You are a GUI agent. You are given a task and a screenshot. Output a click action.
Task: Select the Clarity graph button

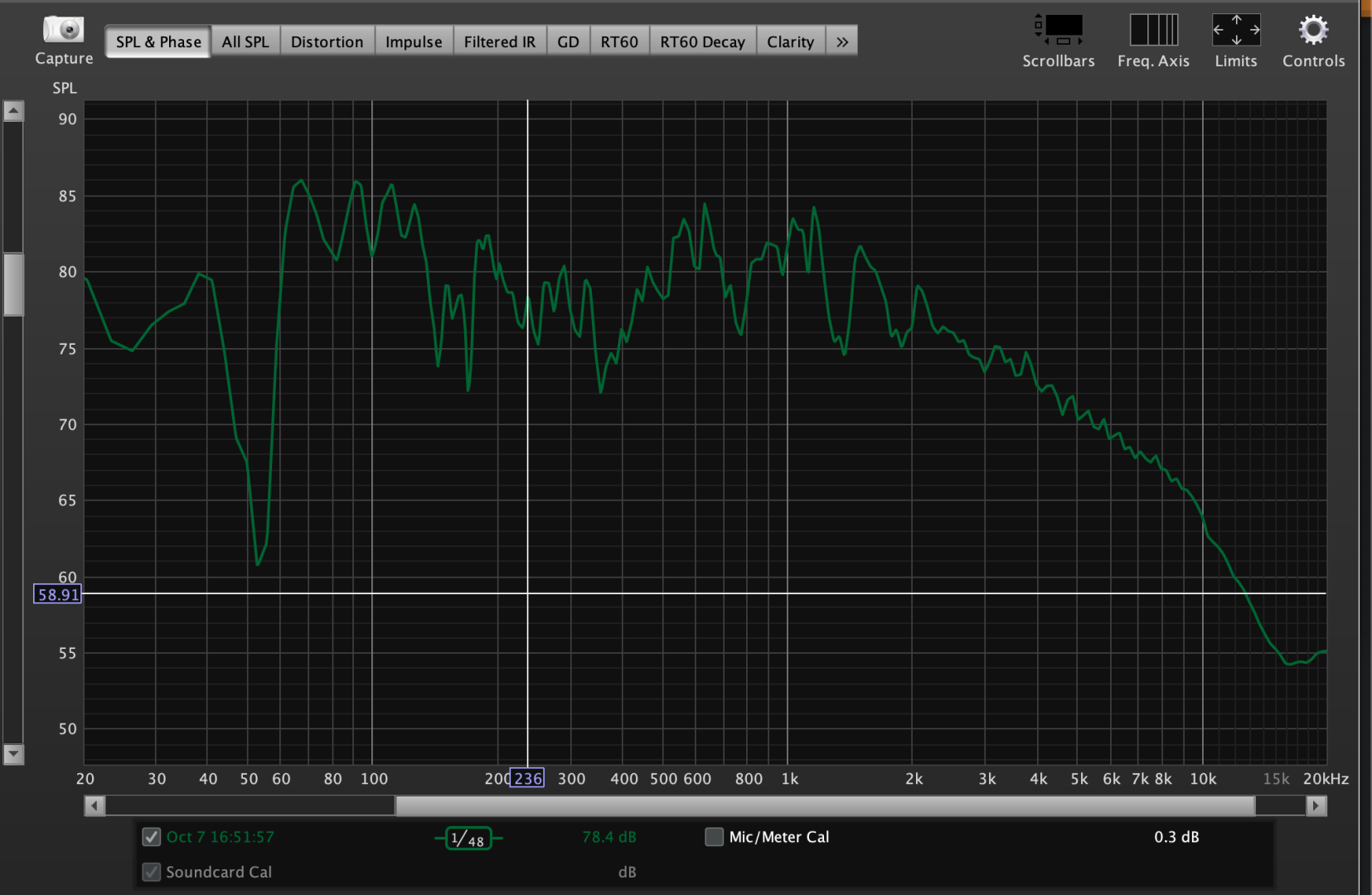click(790, 41)
